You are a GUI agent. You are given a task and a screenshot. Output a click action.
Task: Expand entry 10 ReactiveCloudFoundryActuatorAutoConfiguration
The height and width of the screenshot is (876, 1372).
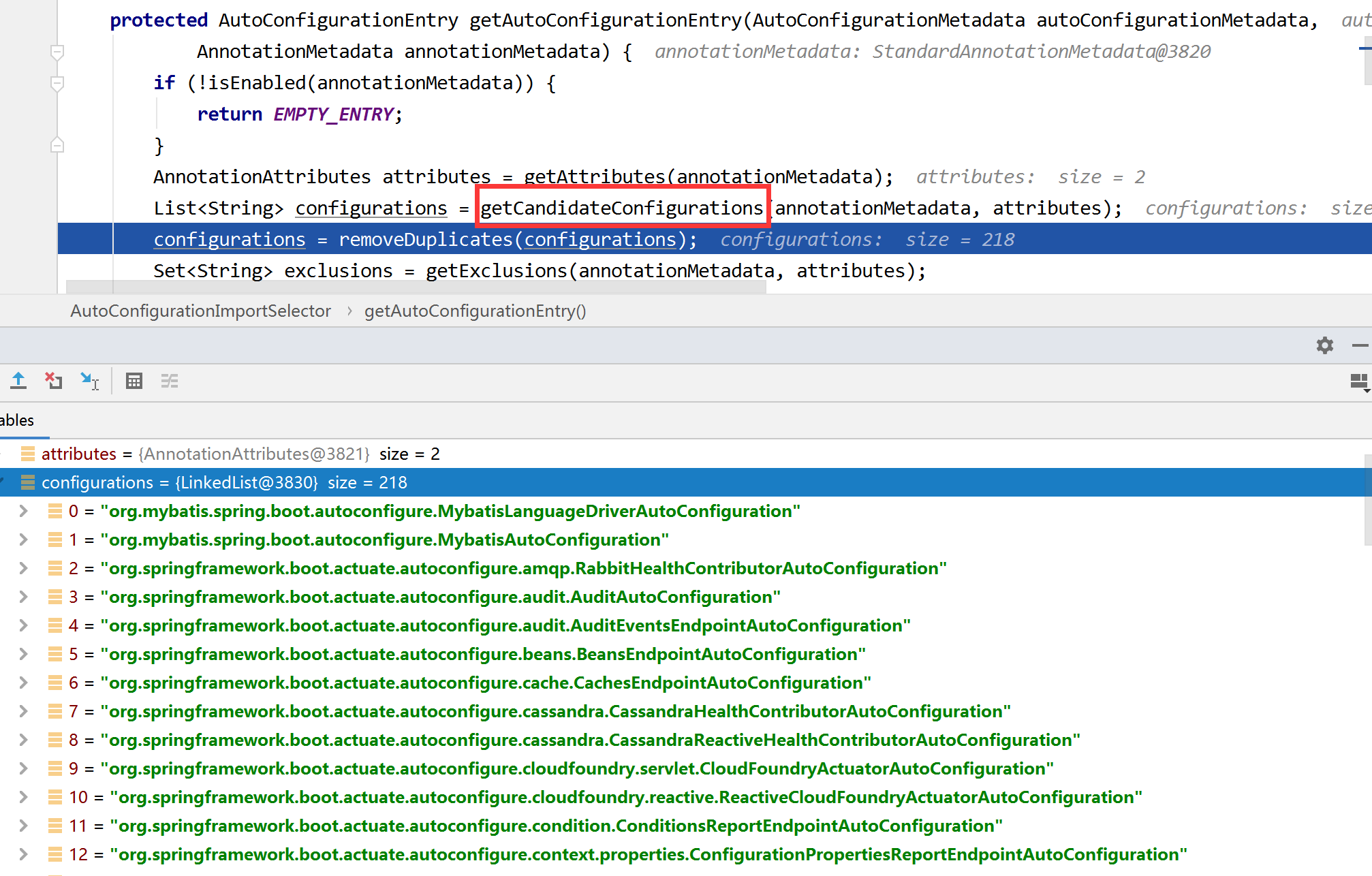(23, 797)
